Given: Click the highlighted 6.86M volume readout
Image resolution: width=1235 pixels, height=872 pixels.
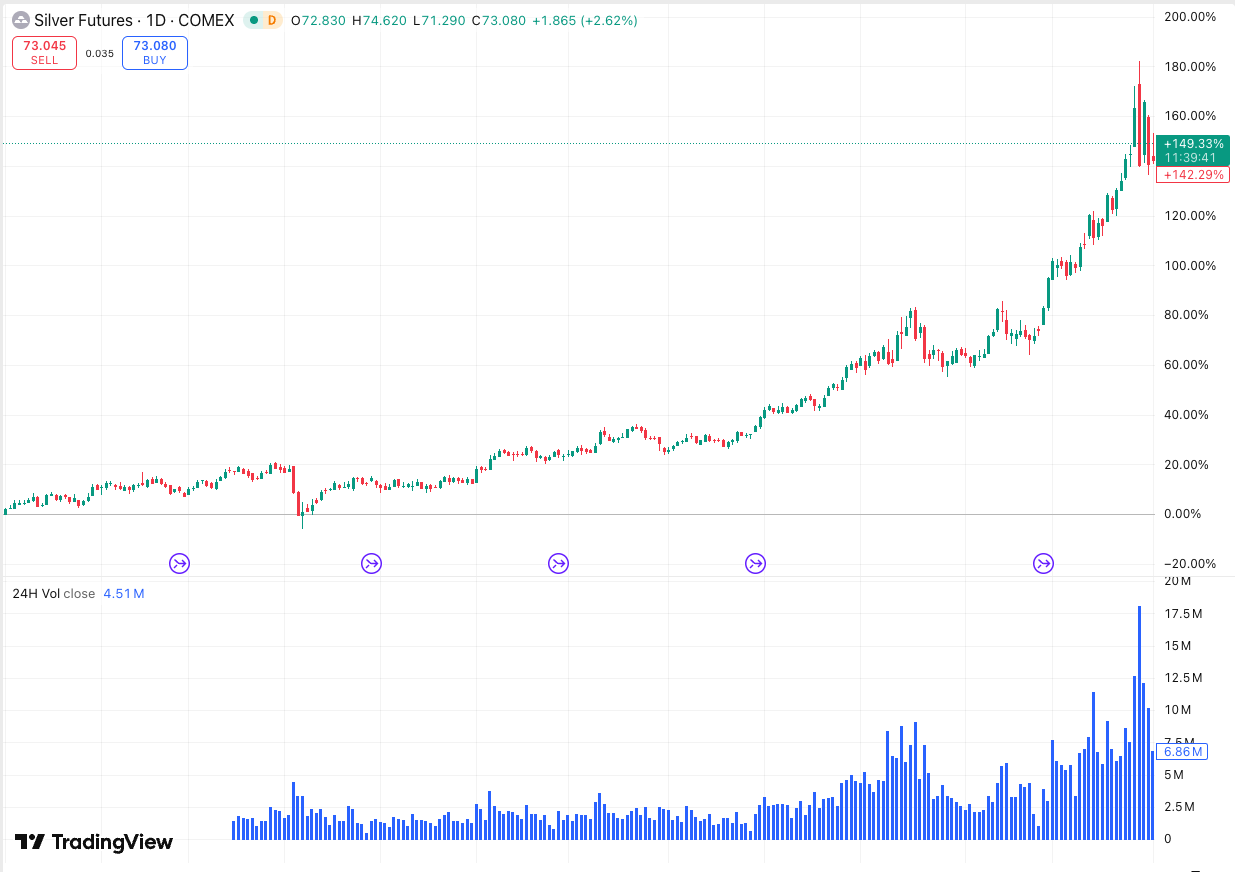Looking at the screenshot, I should click(1182, 751).
